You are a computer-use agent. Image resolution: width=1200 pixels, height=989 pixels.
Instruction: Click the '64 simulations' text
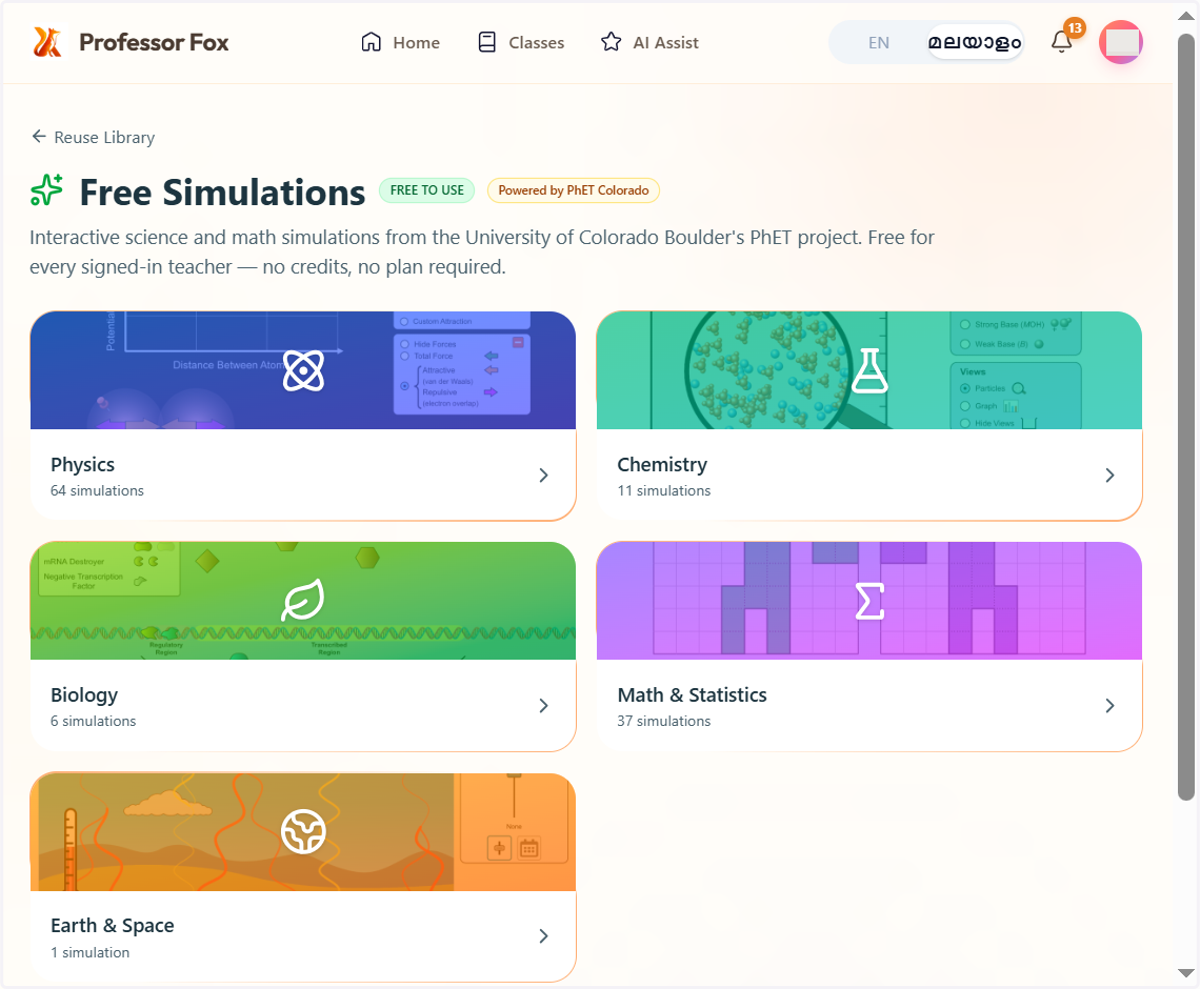[x=97, y=491]
